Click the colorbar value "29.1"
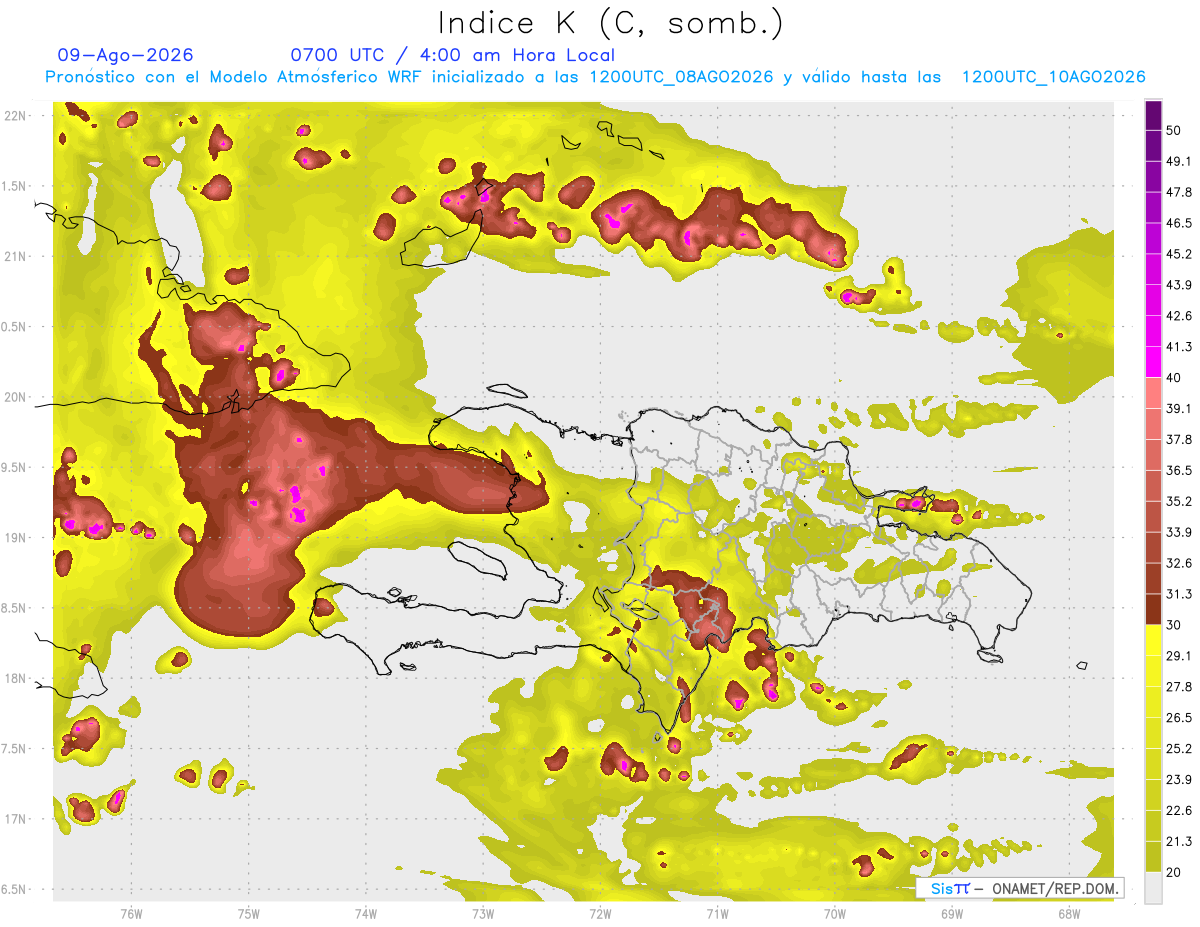1200x927 pixels. pyautogui.click(x=1179, y=656)
